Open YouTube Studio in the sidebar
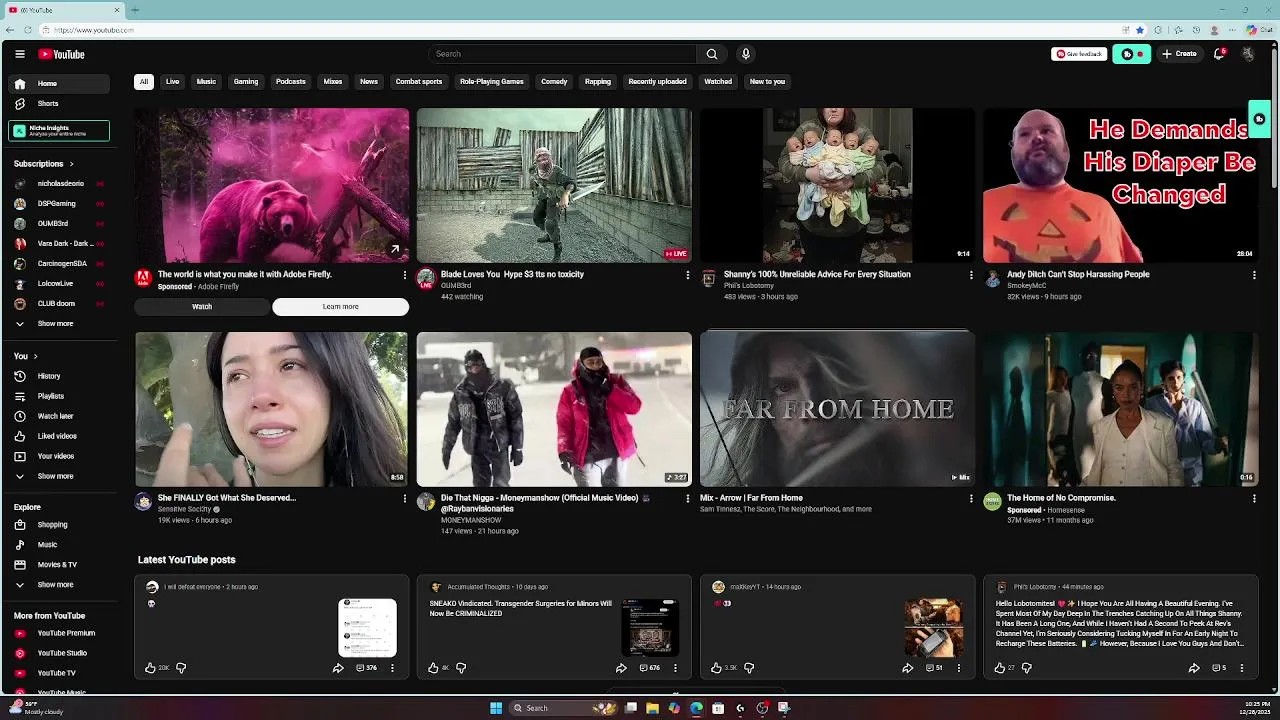The height and width of the screenshot is (720, 1280). [60, 653]
